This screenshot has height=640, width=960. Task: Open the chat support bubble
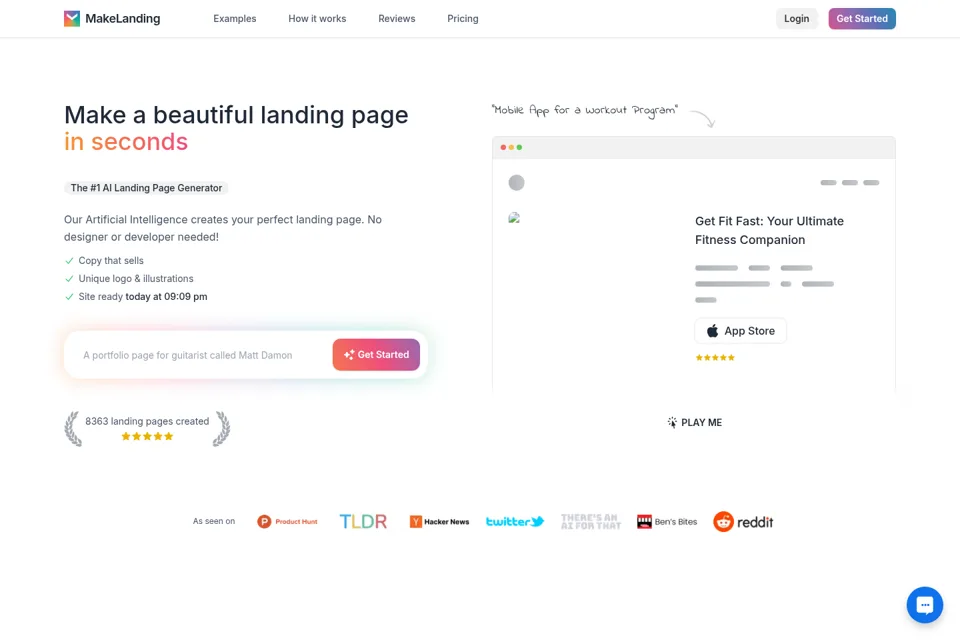924,604
